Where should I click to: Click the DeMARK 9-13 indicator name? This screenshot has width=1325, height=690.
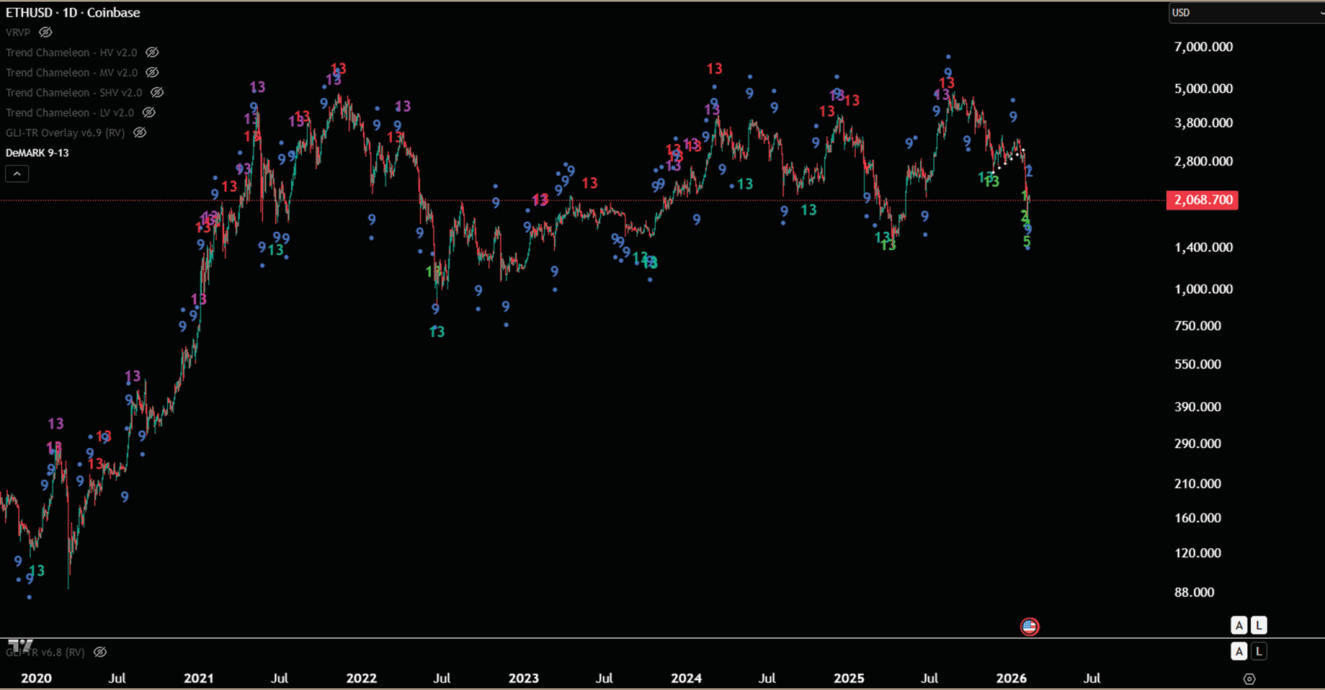37,152
